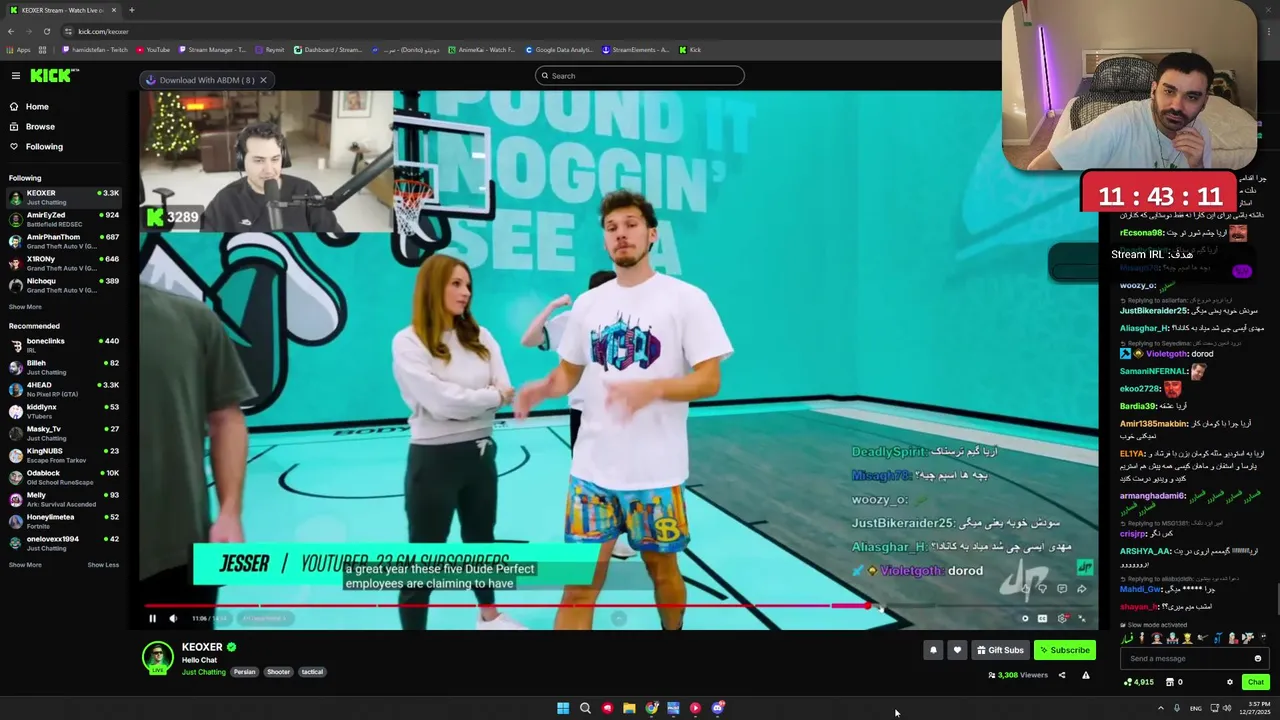Seek on the red video progress bar
This screenshot has width=1280, height=720.
(x=508, y=605)
